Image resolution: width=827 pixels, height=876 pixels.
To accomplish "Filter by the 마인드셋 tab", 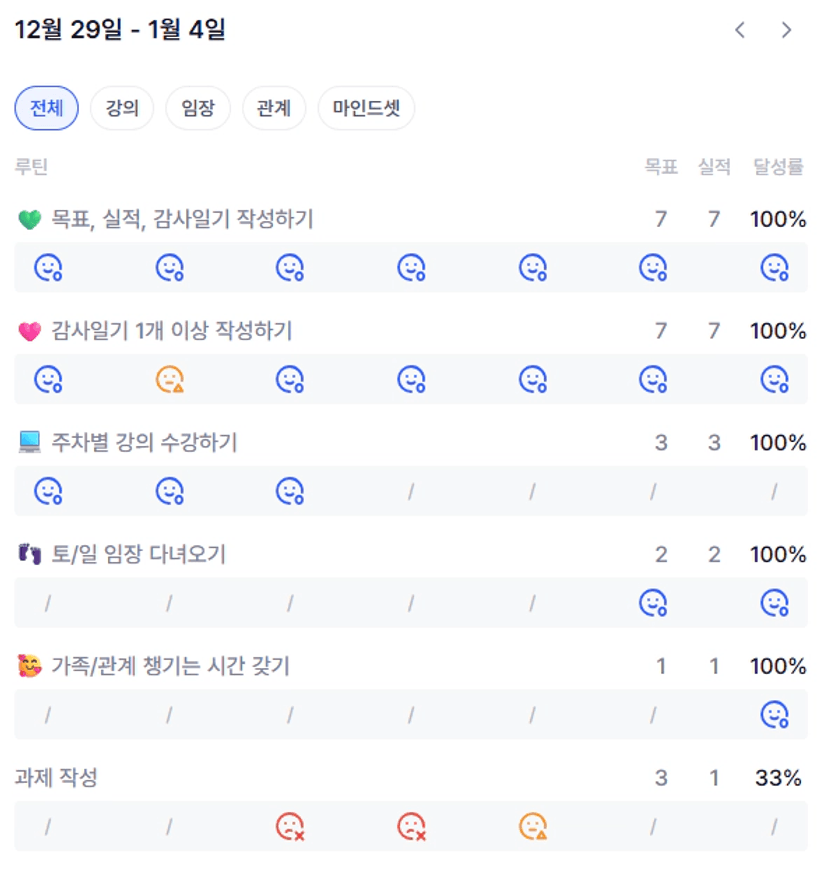I will coord(366,108).
